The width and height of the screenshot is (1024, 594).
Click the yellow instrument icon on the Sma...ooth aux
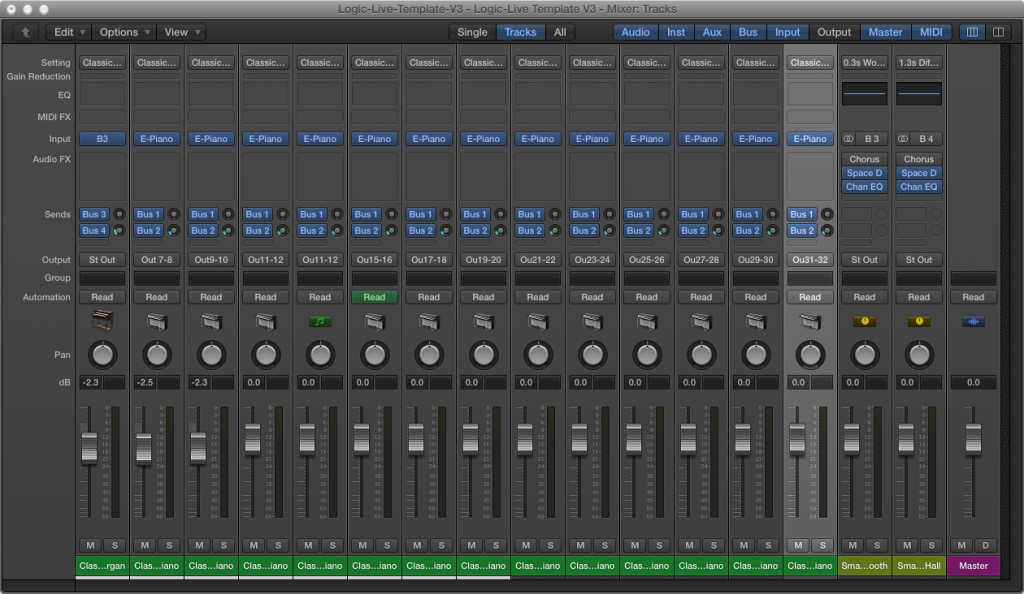[x=863, y=321]
